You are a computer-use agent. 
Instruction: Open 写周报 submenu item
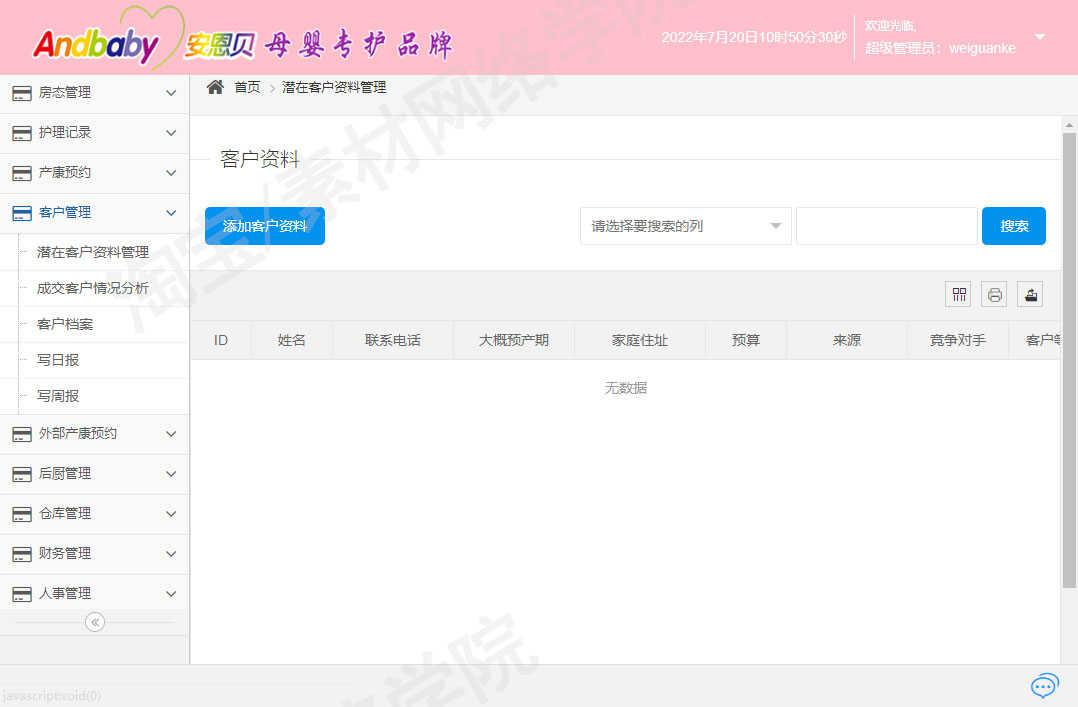point(58,396)
